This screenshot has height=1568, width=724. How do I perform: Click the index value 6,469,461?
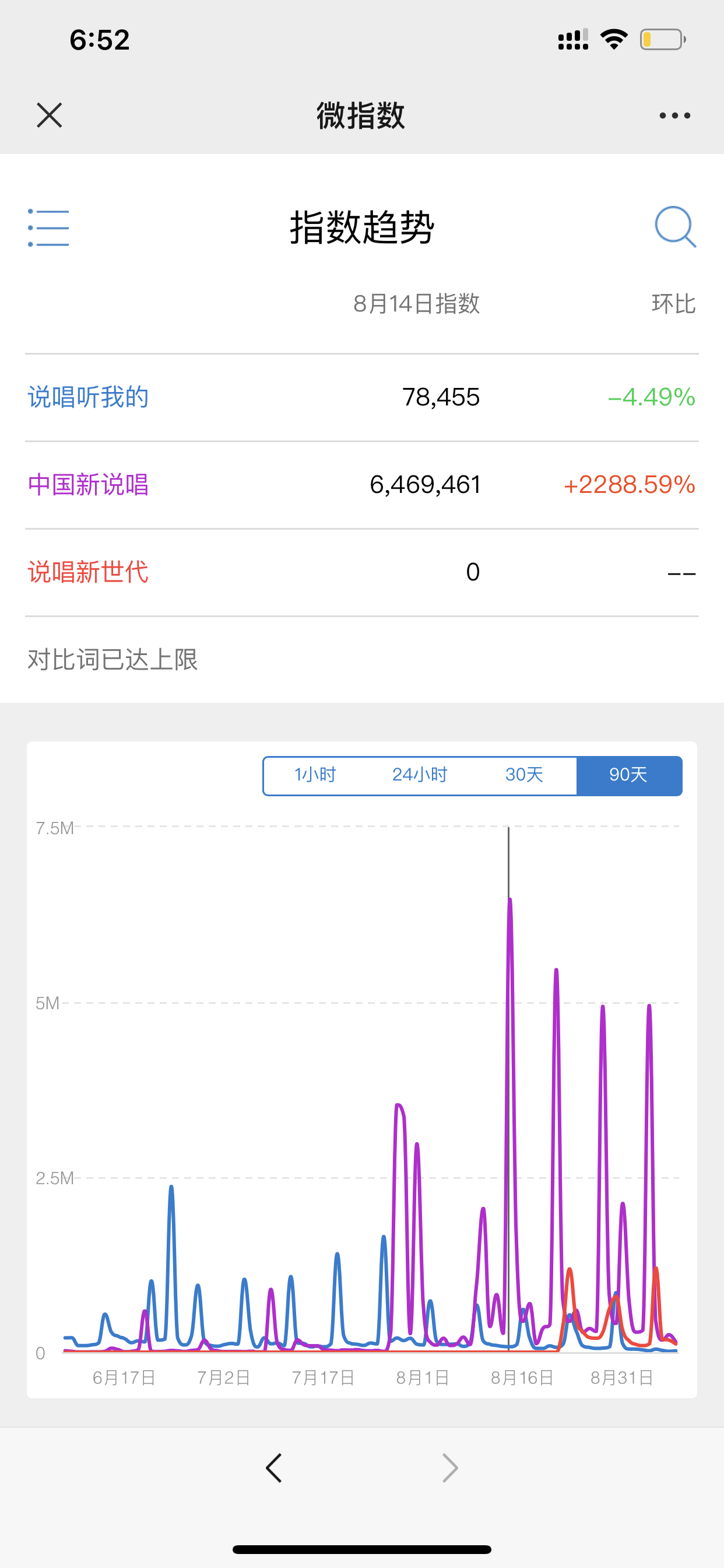(x=426, y=485)
